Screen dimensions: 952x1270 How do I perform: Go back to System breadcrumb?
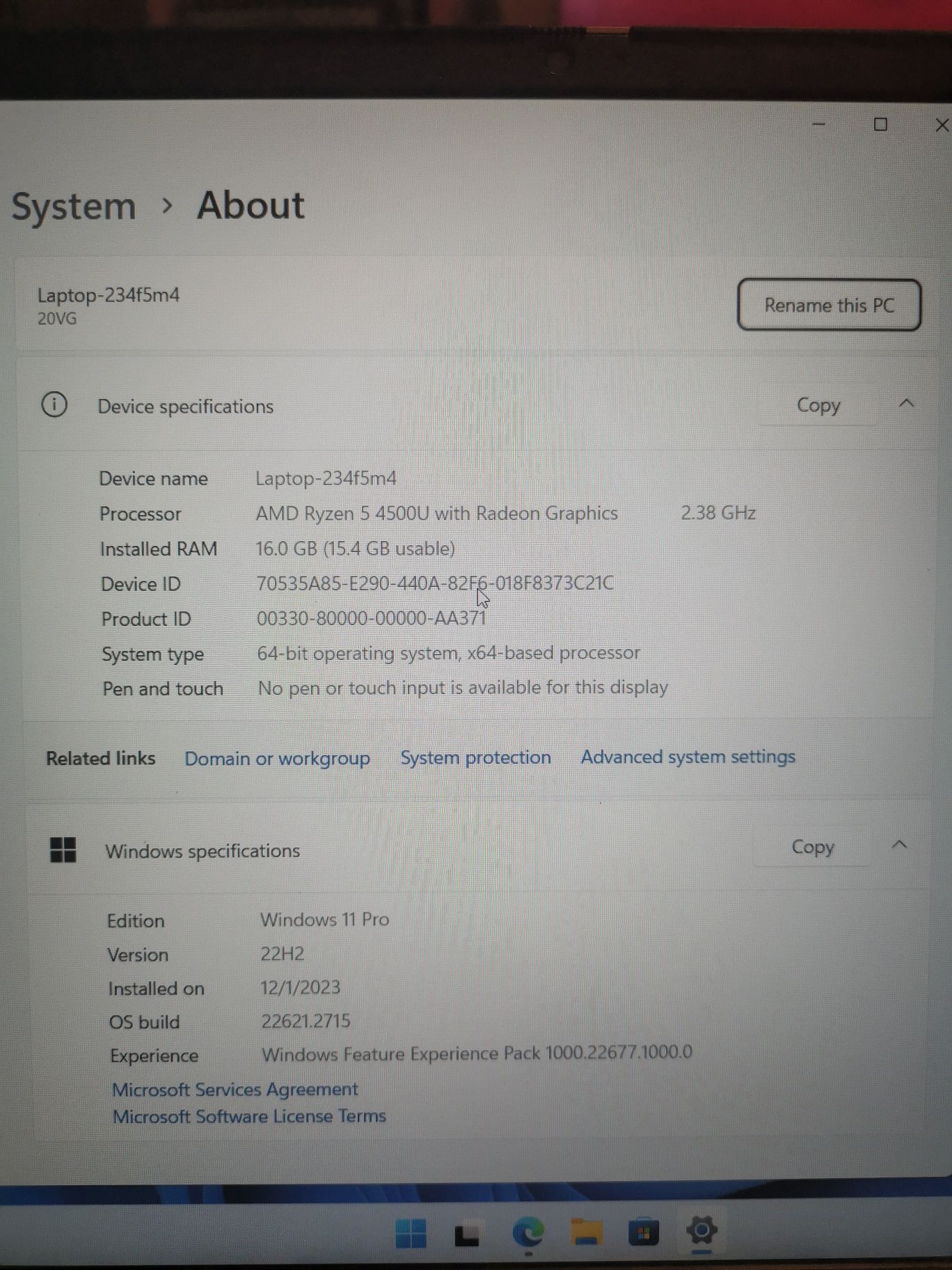pyautogui.click(x=74, y=206)
